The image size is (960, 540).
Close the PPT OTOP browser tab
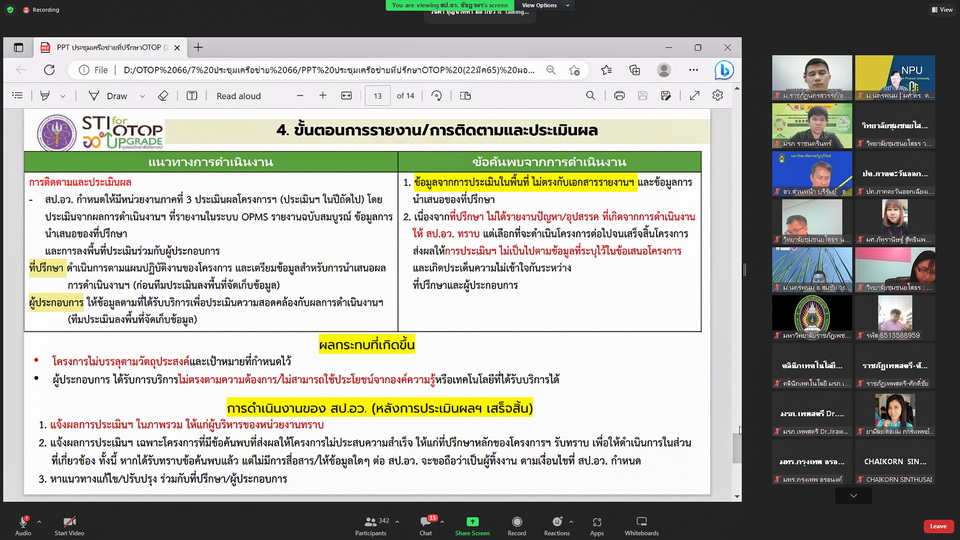point(177,47)
